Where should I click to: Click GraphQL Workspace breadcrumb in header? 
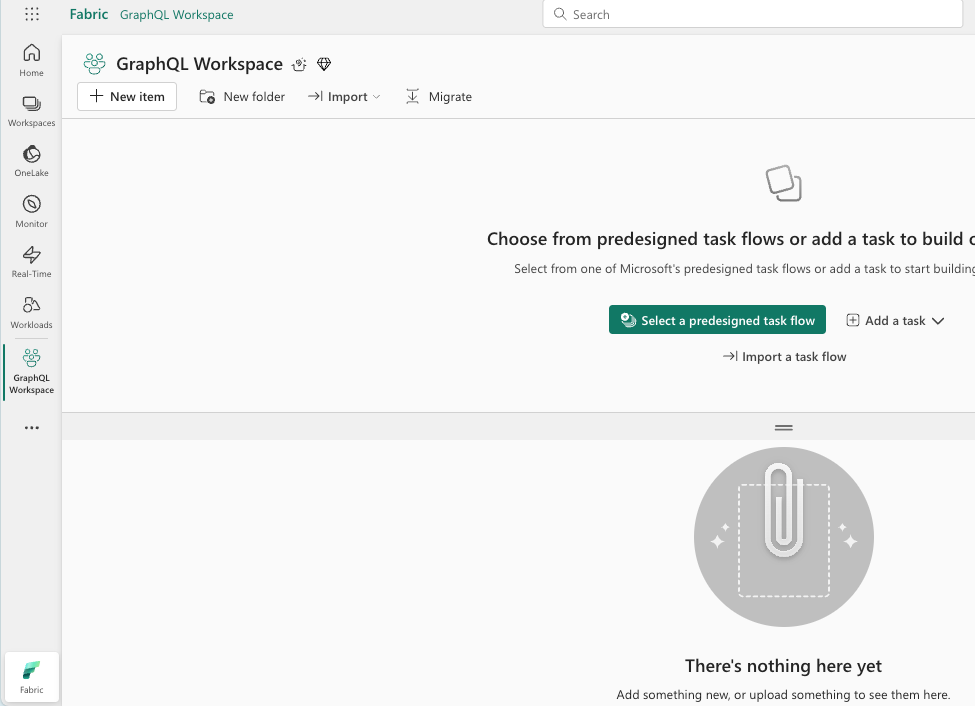177,14
